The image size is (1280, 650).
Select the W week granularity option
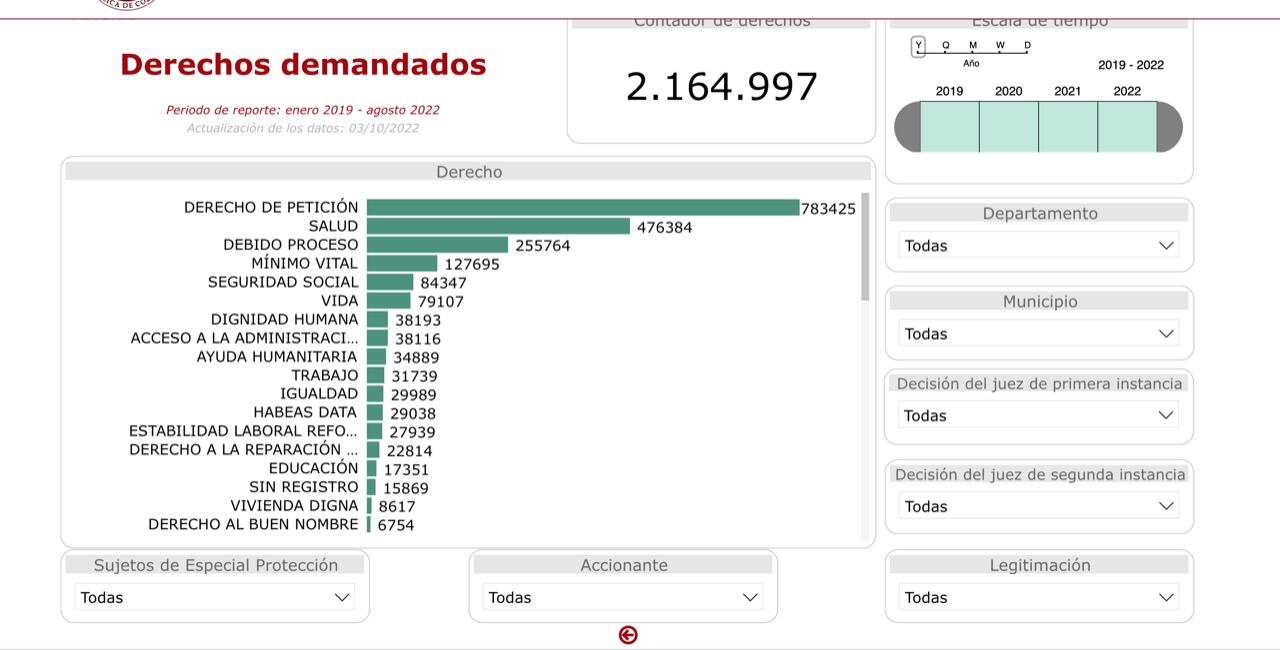pyautogui.click(x=1000, y=46)
